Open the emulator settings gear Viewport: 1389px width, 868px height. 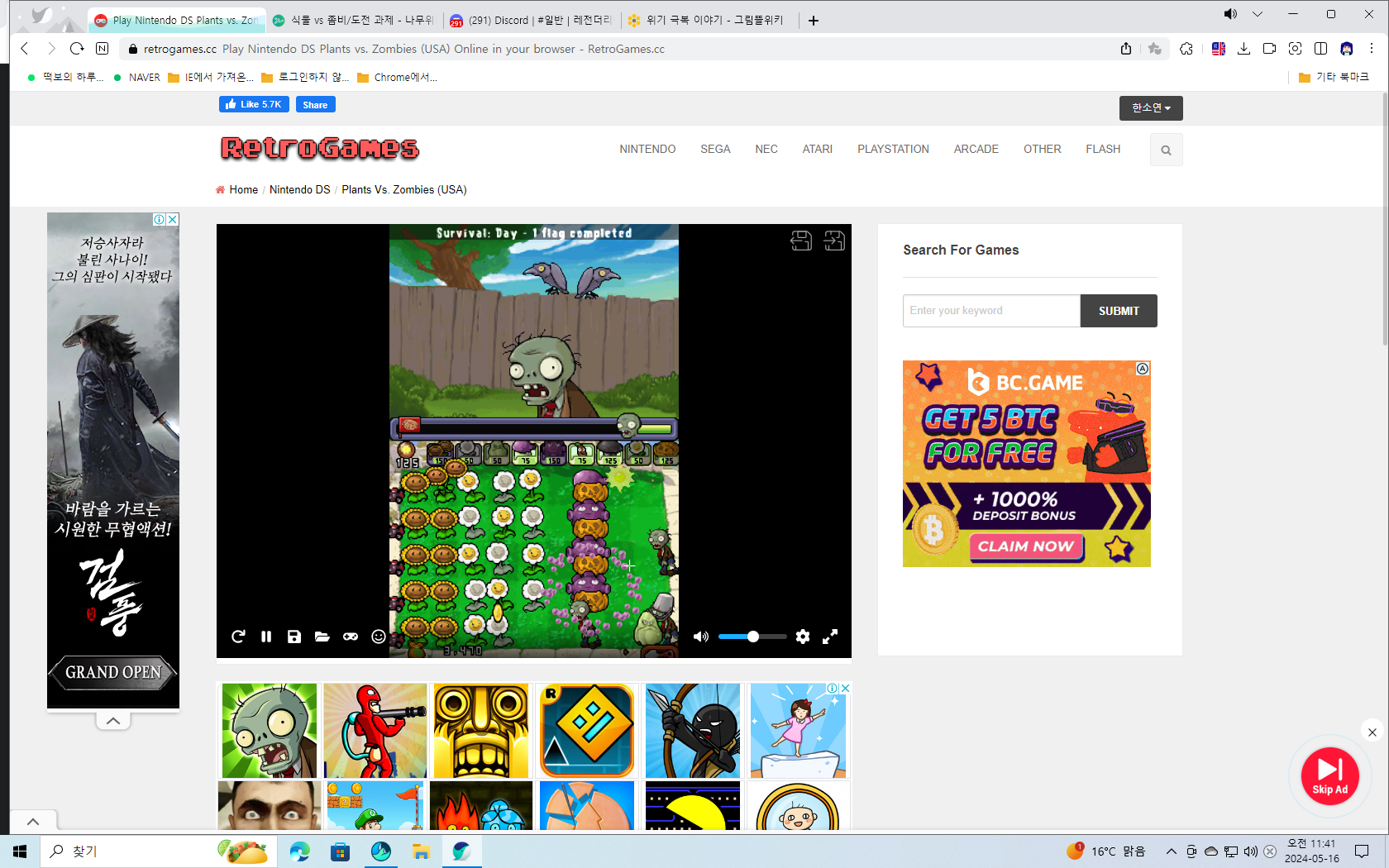tap(803, 637)
